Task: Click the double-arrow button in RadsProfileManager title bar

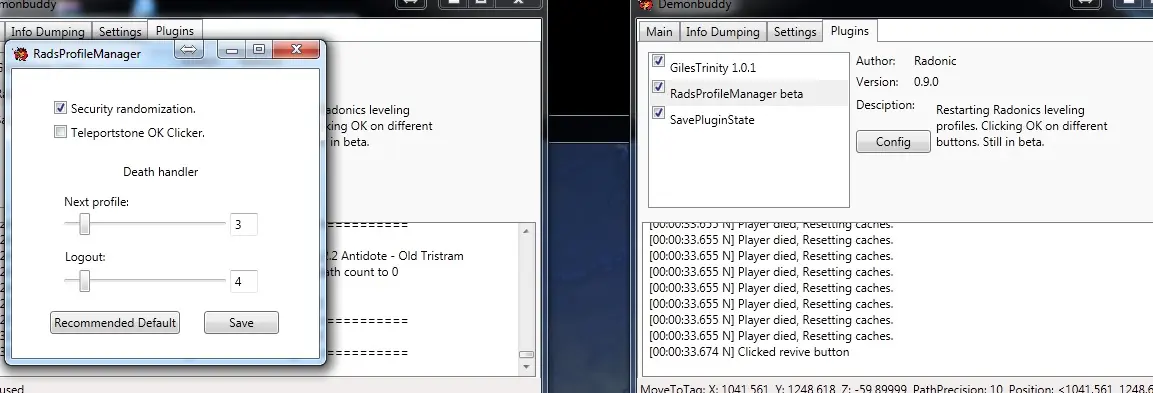Action: click(189, 49)
